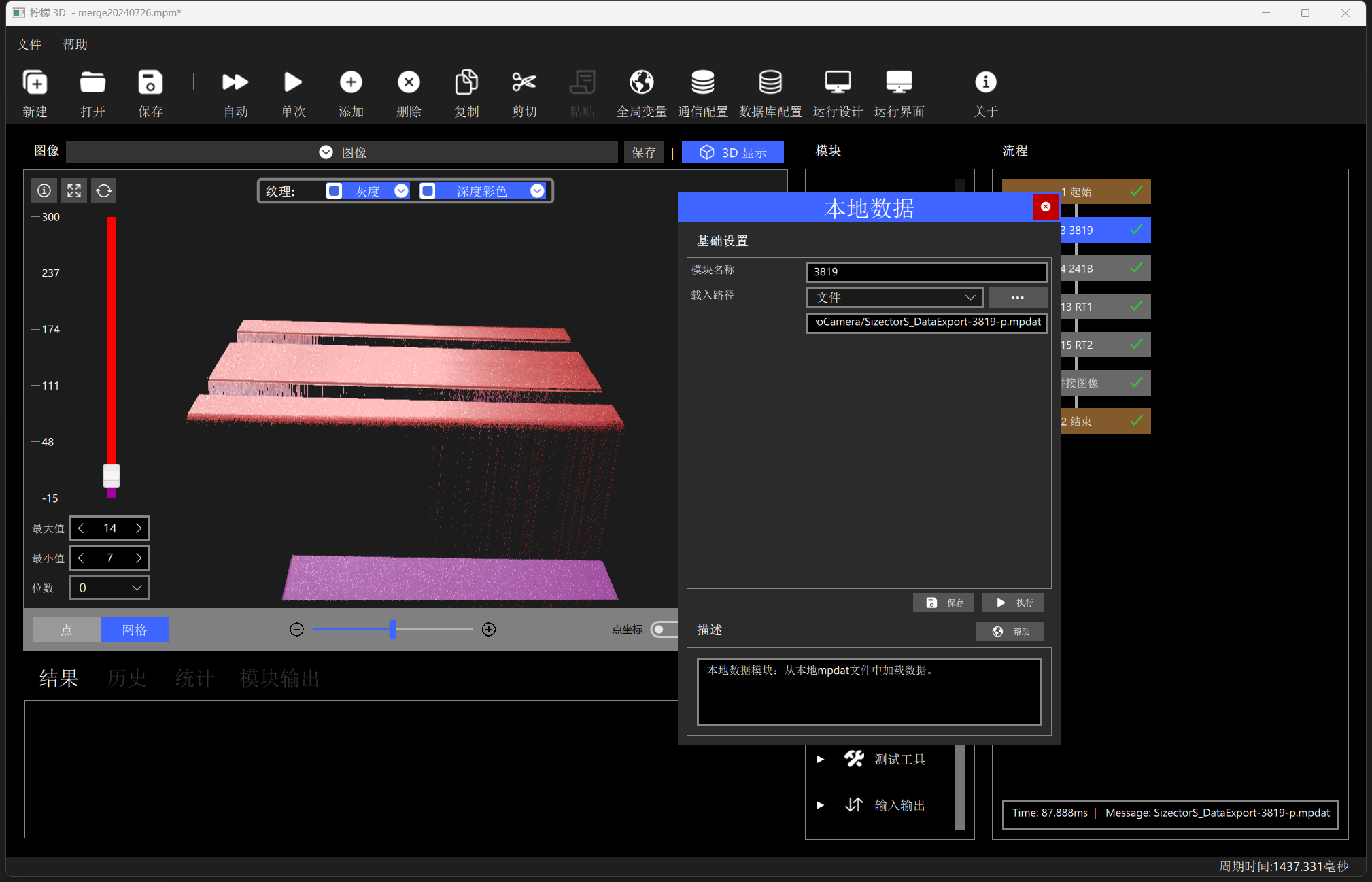
Task: Switch to the 结果 tab
Action: point(58,678)
